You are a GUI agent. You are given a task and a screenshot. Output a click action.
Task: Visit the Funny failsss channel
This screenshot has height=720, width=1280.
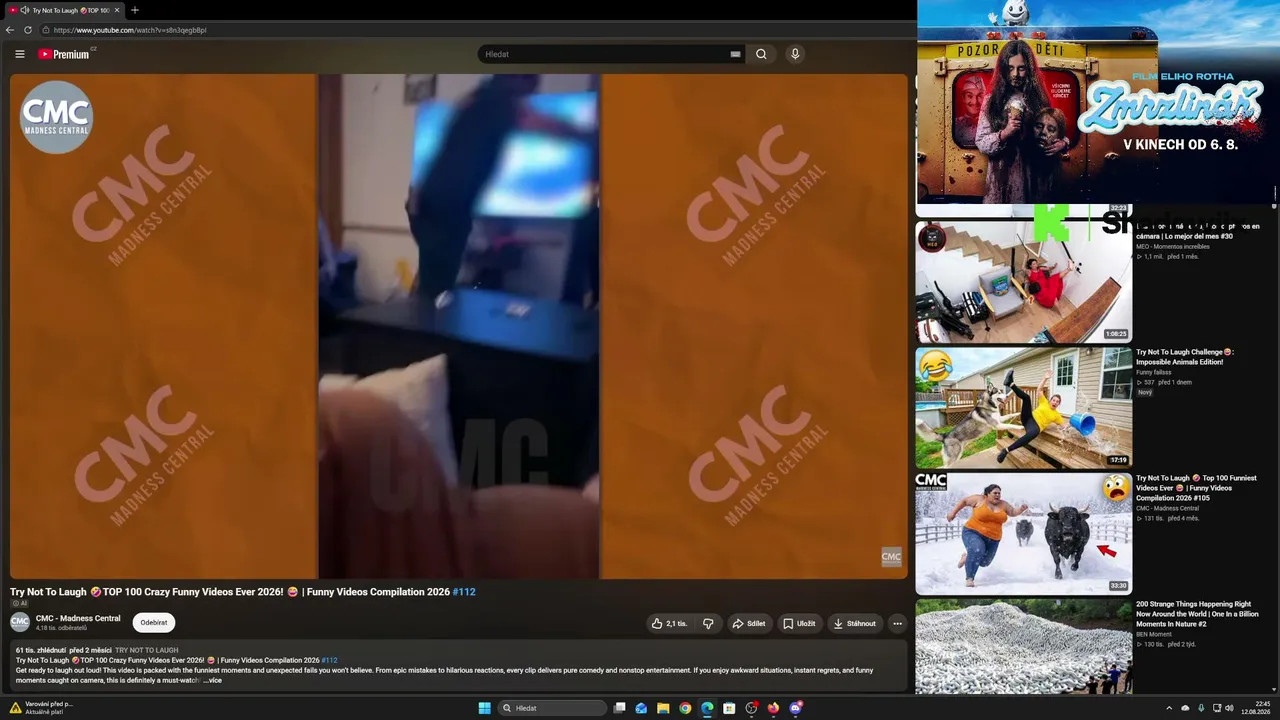1153,372
